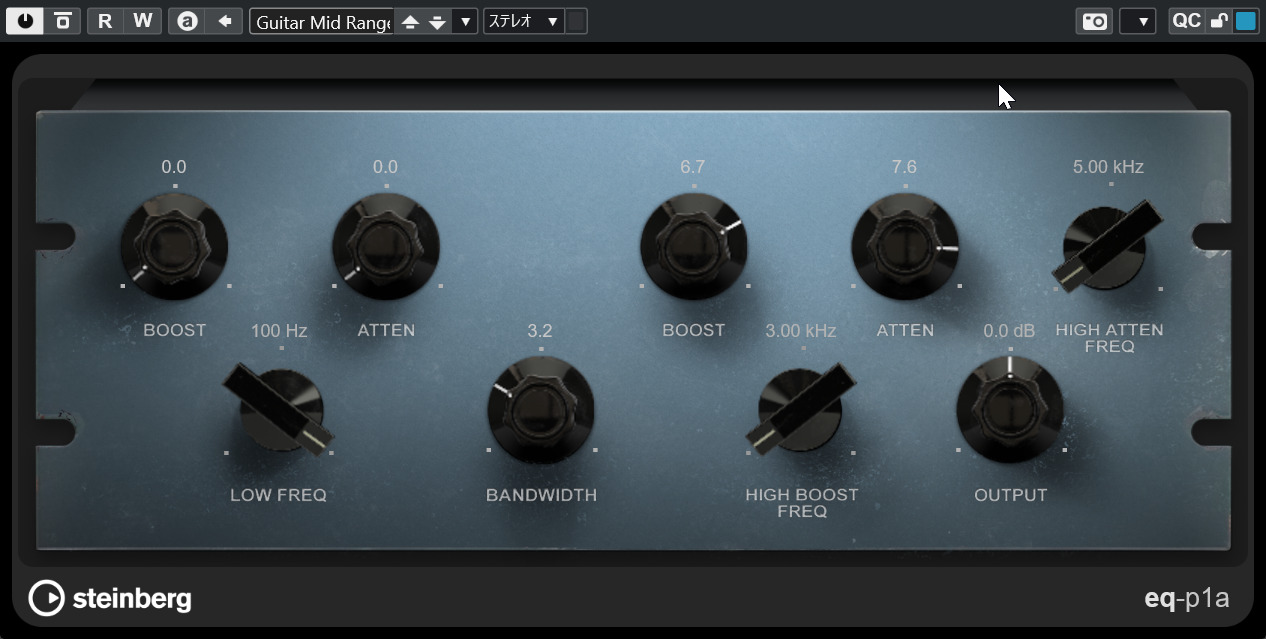
Task: Toggle A/B setting comparison button
Action: pos(187,21)
